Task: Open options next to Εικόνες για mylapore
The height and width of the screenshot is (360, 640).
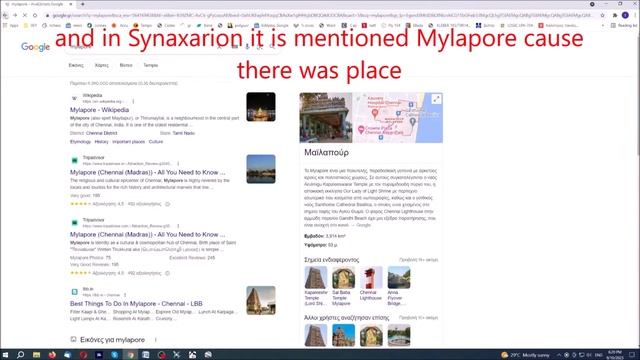Action: pyautogui.click(x=156, y=340)
